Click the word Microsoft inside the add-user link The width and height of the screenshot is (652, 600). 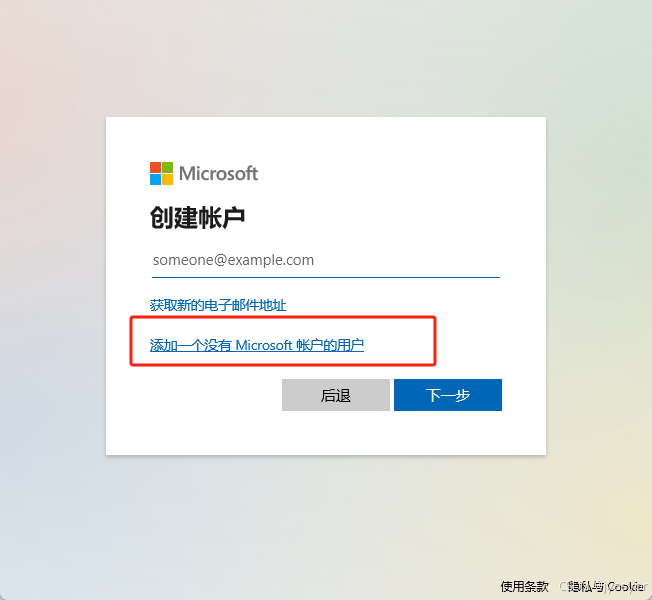pyautogui.click(x=264, y=345)
